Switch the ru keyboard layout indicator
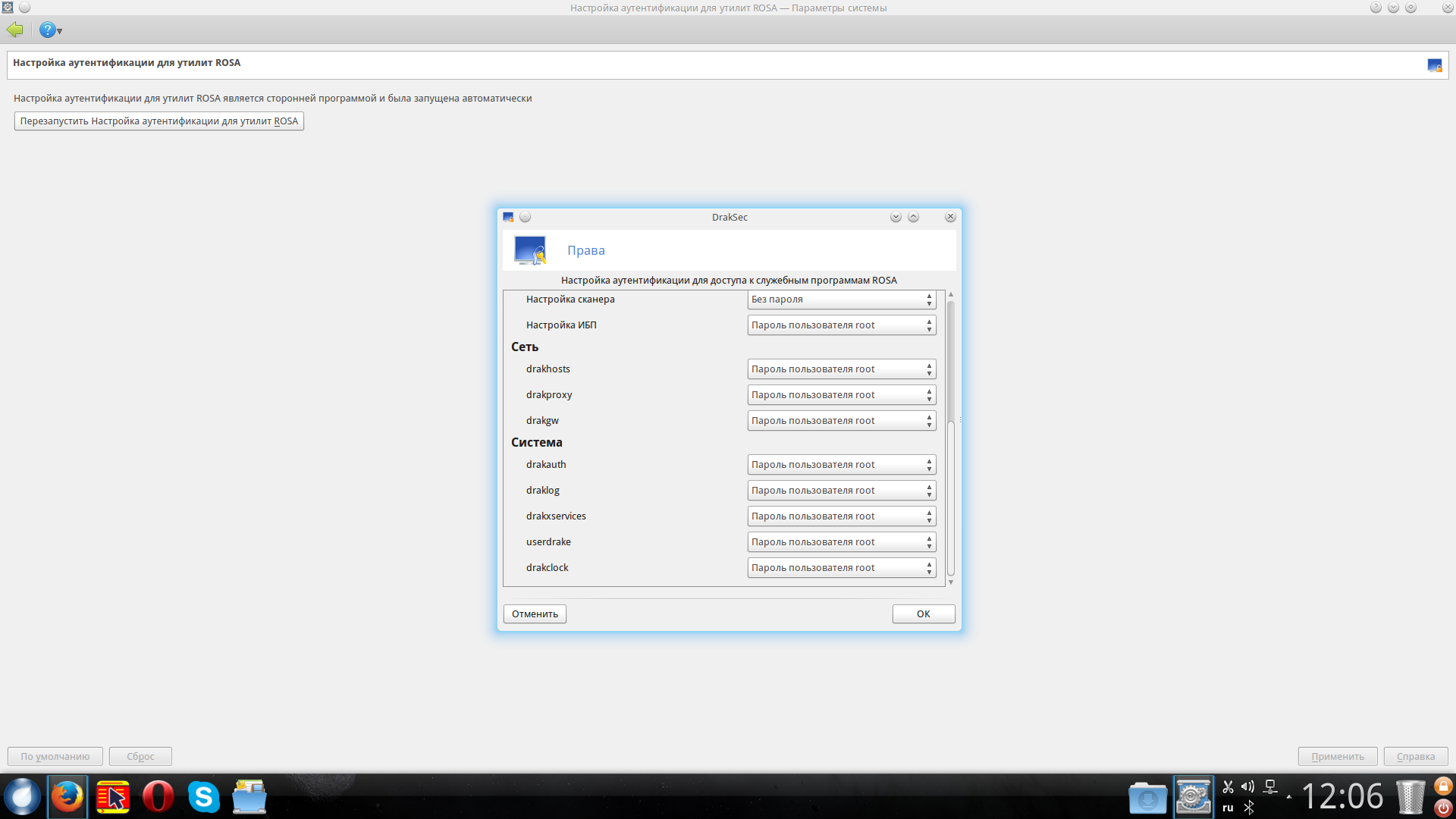The image size is (1456, 819). tap(1228, 808)
